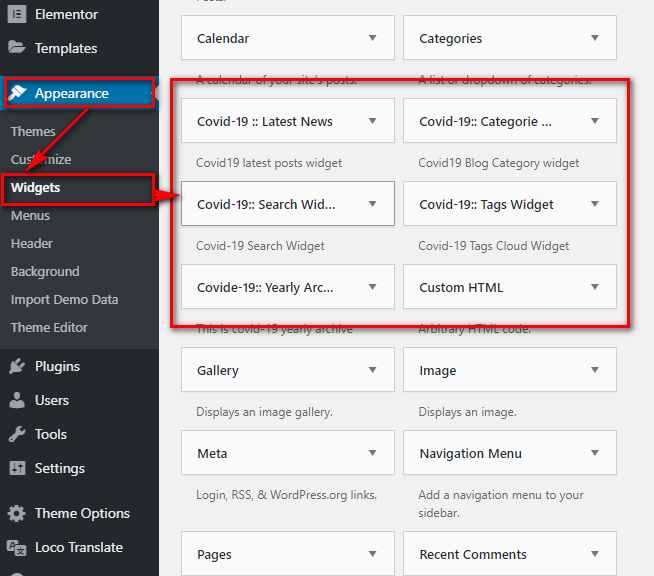
Task: Click the Users person icon
Action: click(17, 400)
